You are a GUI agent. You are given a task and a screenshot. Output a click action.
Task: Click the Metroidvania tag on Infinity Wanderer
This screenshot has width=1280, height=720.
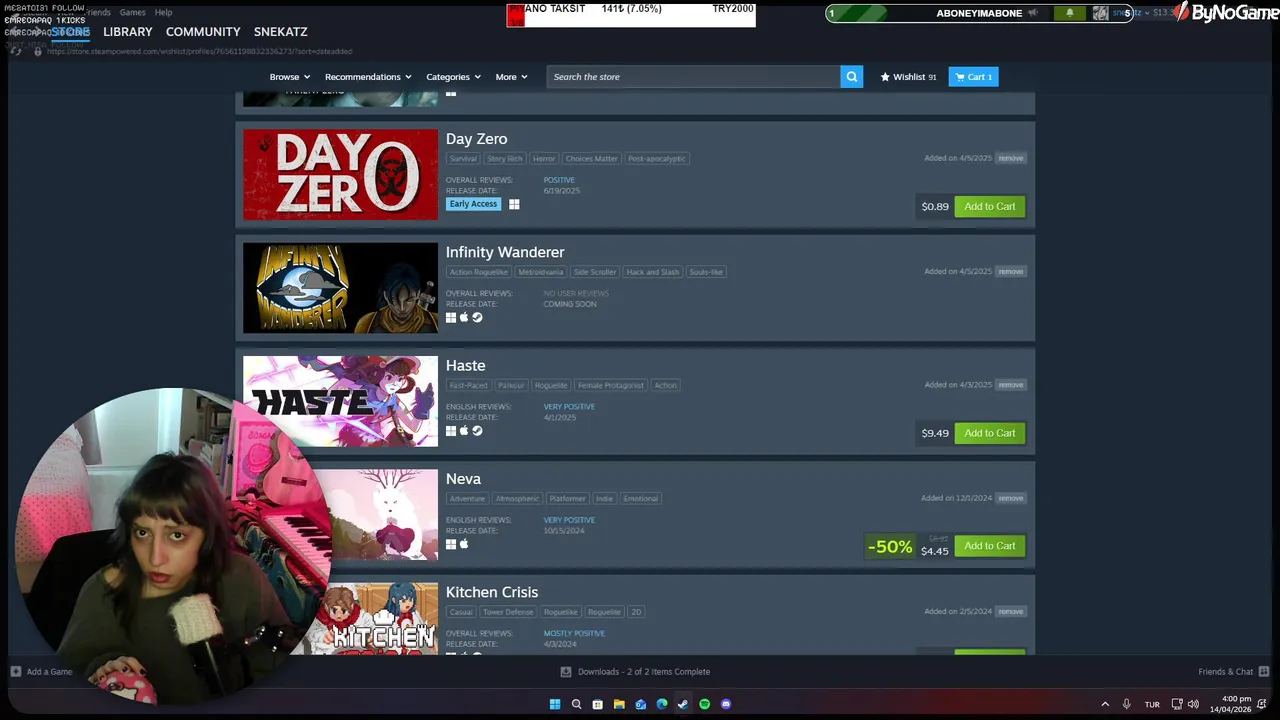[x=540, y=272]
